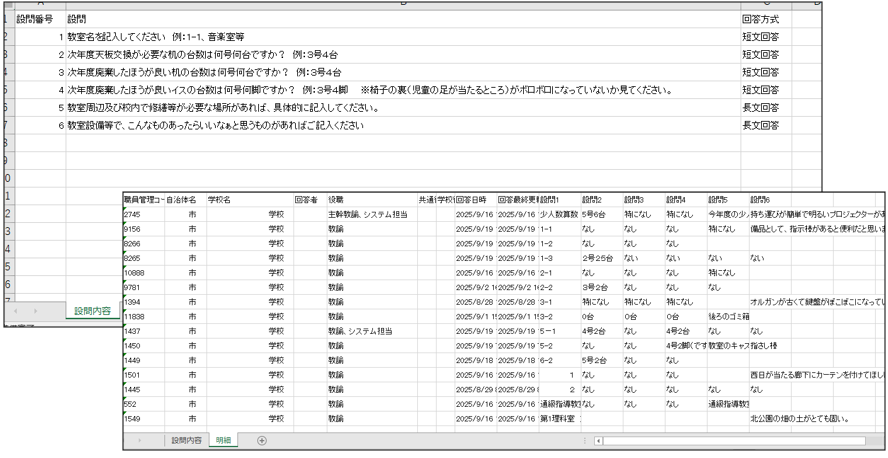Click the cell containing 第1理科室
This screenshot has width=888, height=458.
[558, 419]
